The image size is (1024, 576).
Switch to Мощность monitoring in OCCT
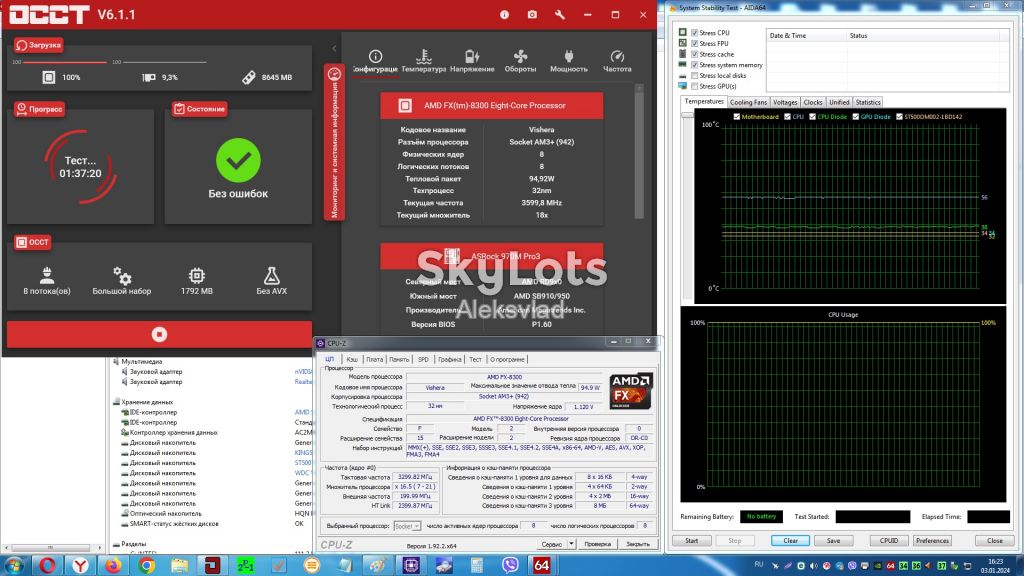click(x=568, y=61)
